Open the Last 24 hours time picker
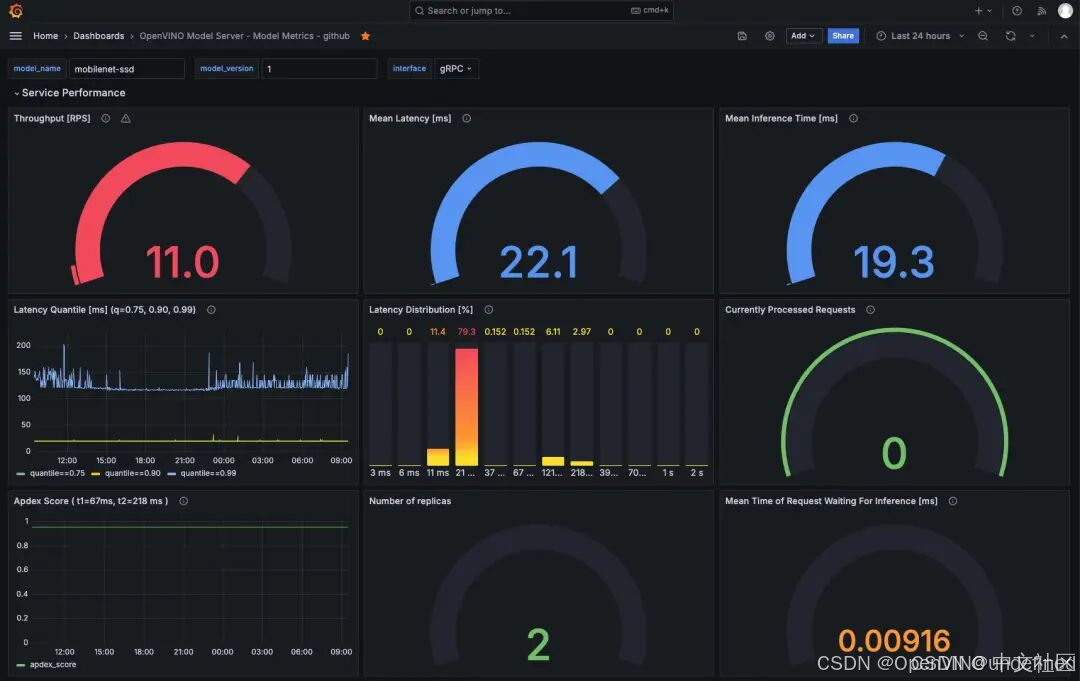The height and width of the screenshot is (681, 1080). coord(920,36)
